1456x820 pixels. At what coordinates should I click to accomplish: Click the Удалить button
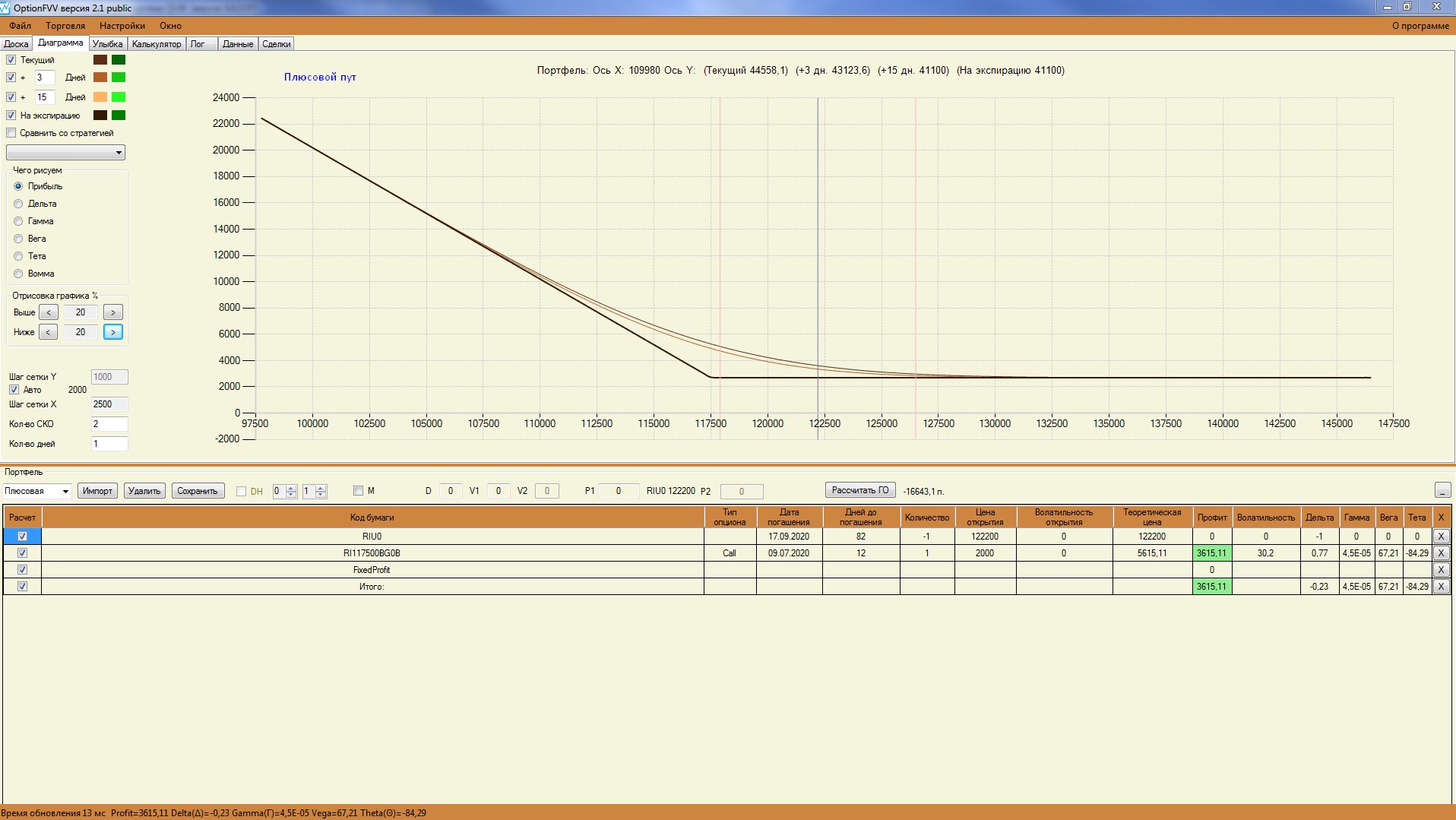144,491
